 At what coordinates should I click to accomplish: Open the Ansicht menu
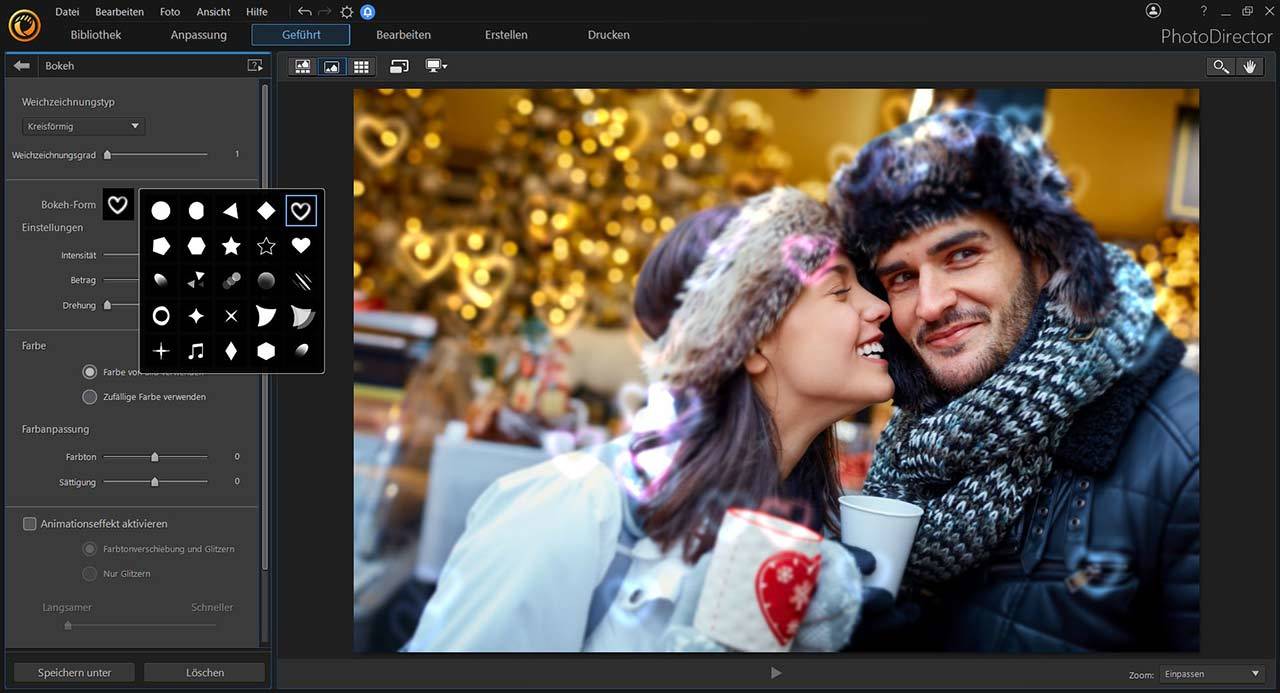click(x=213, y=12)
